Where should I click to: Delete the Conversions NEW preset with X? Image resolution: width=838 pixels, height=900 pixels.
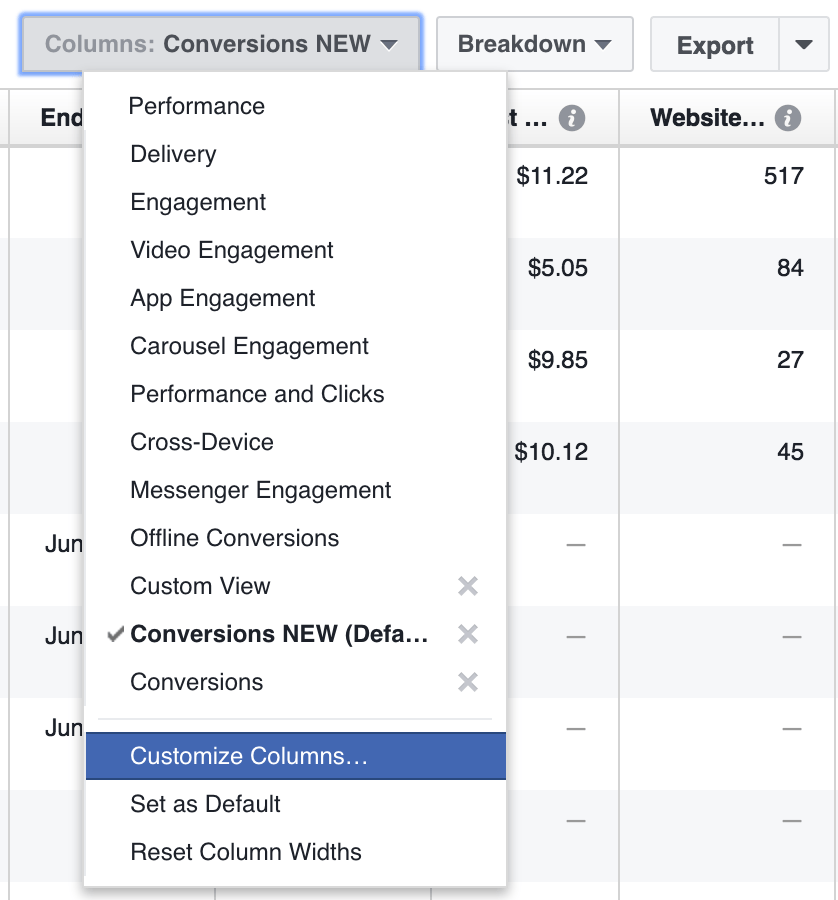468,634
